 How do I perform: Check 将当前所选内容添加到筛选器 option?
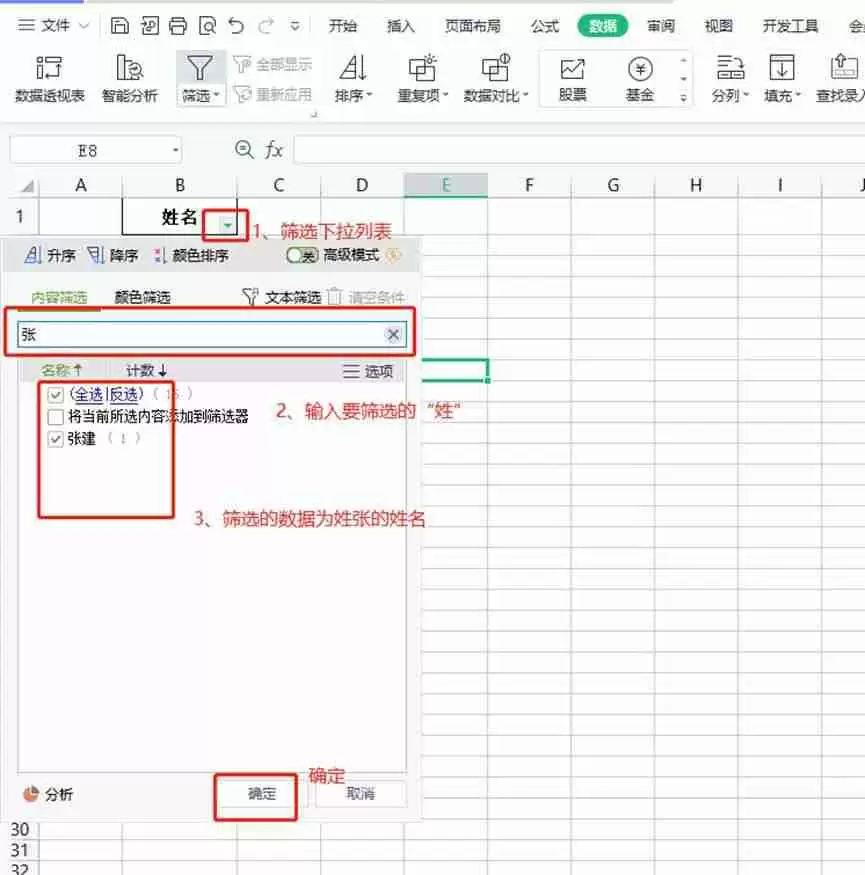(56, 416)
